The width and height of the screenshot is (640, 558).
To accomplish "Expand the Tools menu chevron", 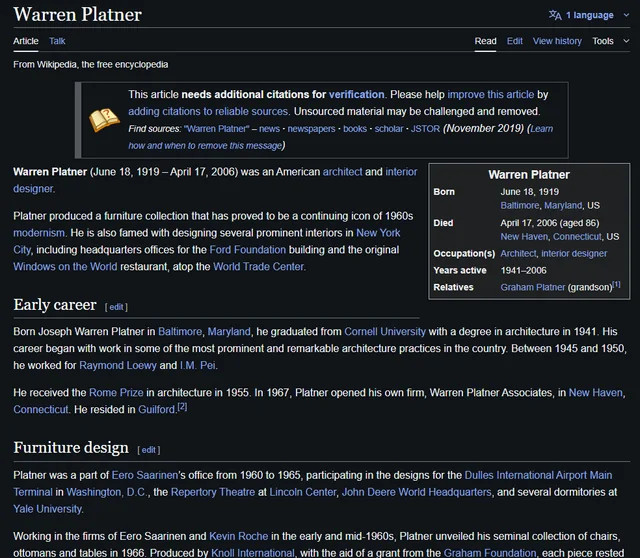I will pyautogui.click(x=626, y=41).
